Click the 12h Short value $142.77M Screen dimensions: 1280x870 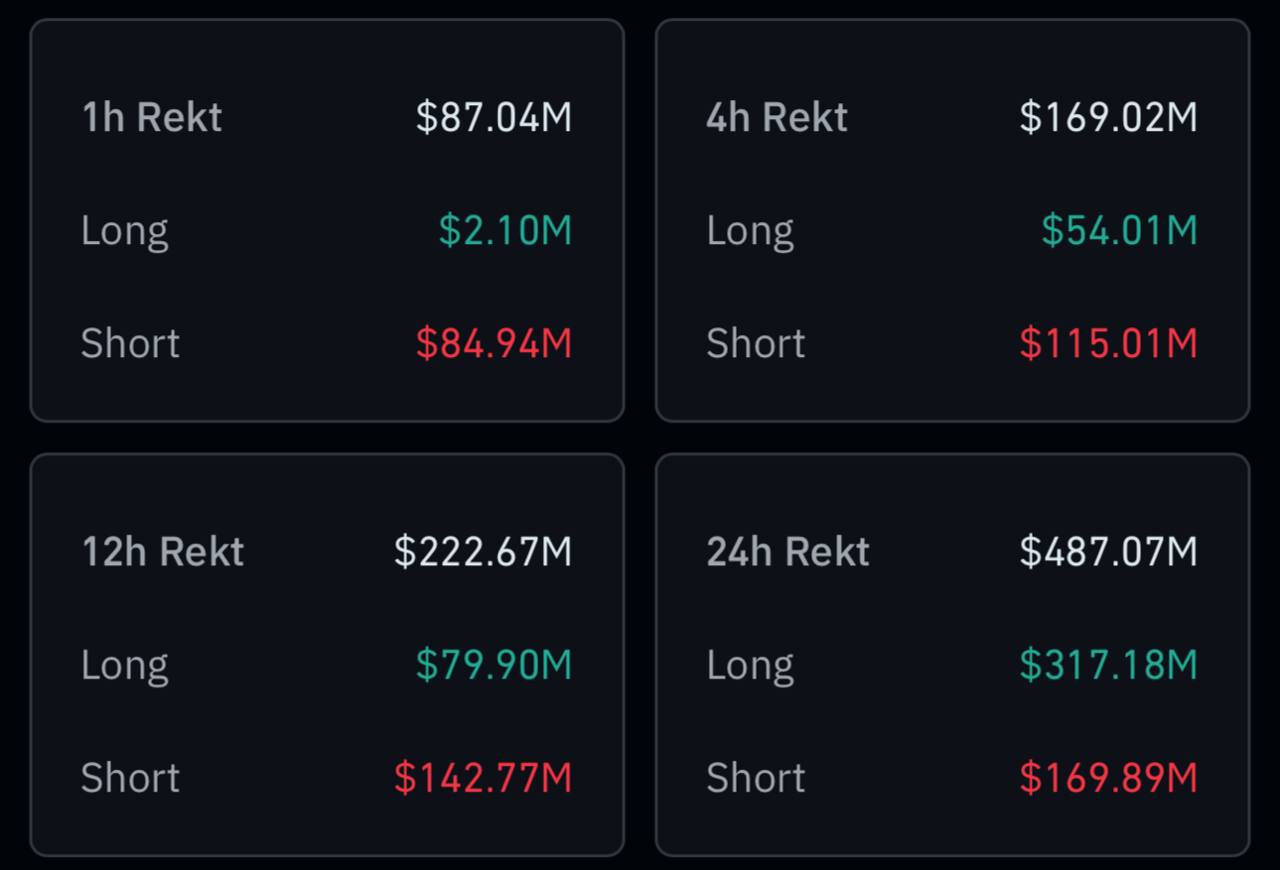(x=483, y=778)
